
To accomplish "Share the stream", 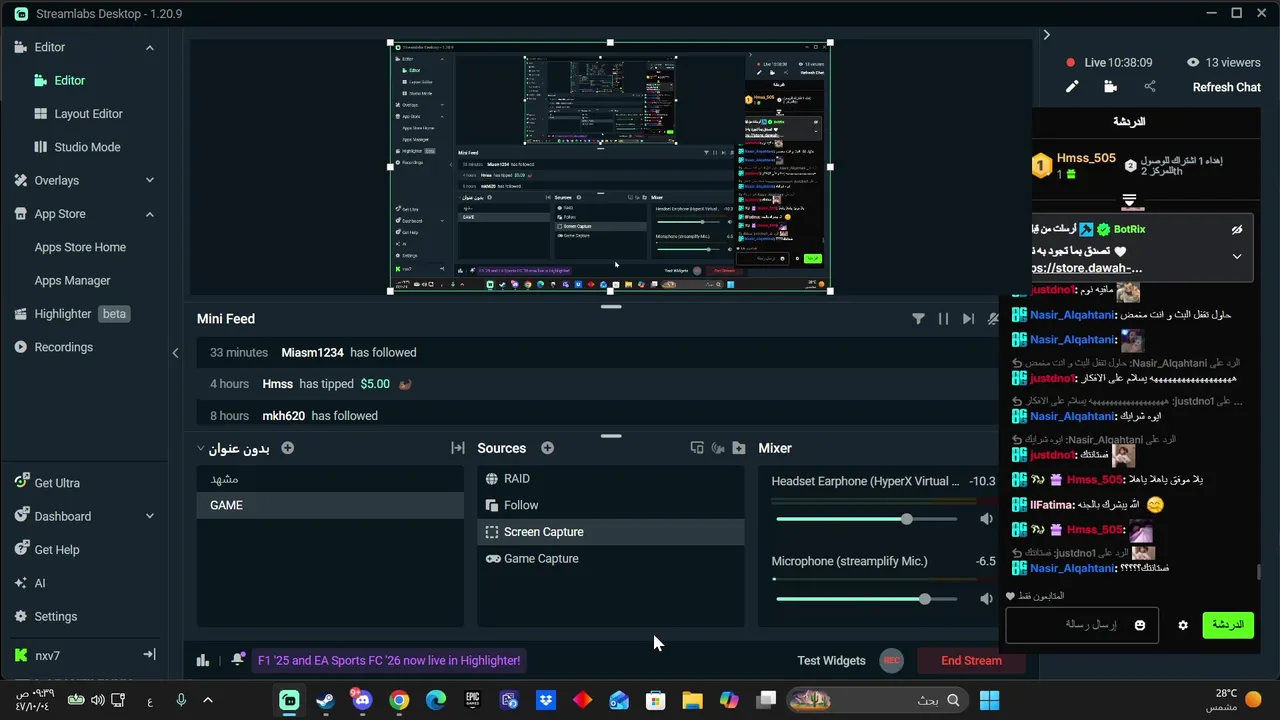I will (1150, 87).
